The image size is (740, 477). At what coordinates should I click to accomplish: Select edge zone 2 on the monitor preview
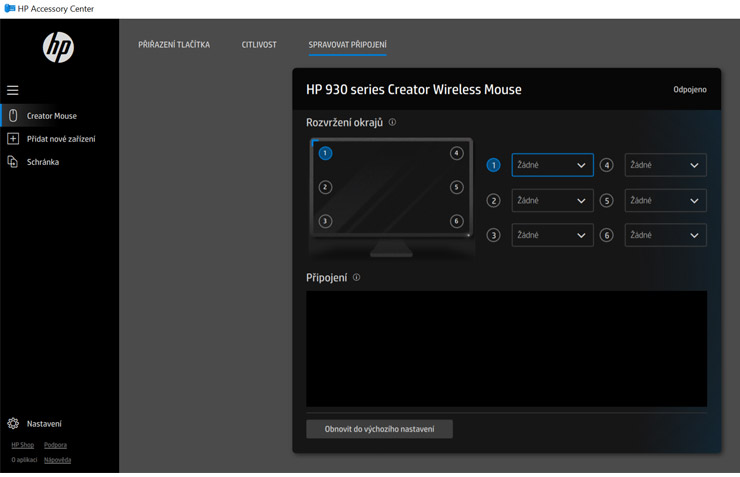tap(325, 187)
